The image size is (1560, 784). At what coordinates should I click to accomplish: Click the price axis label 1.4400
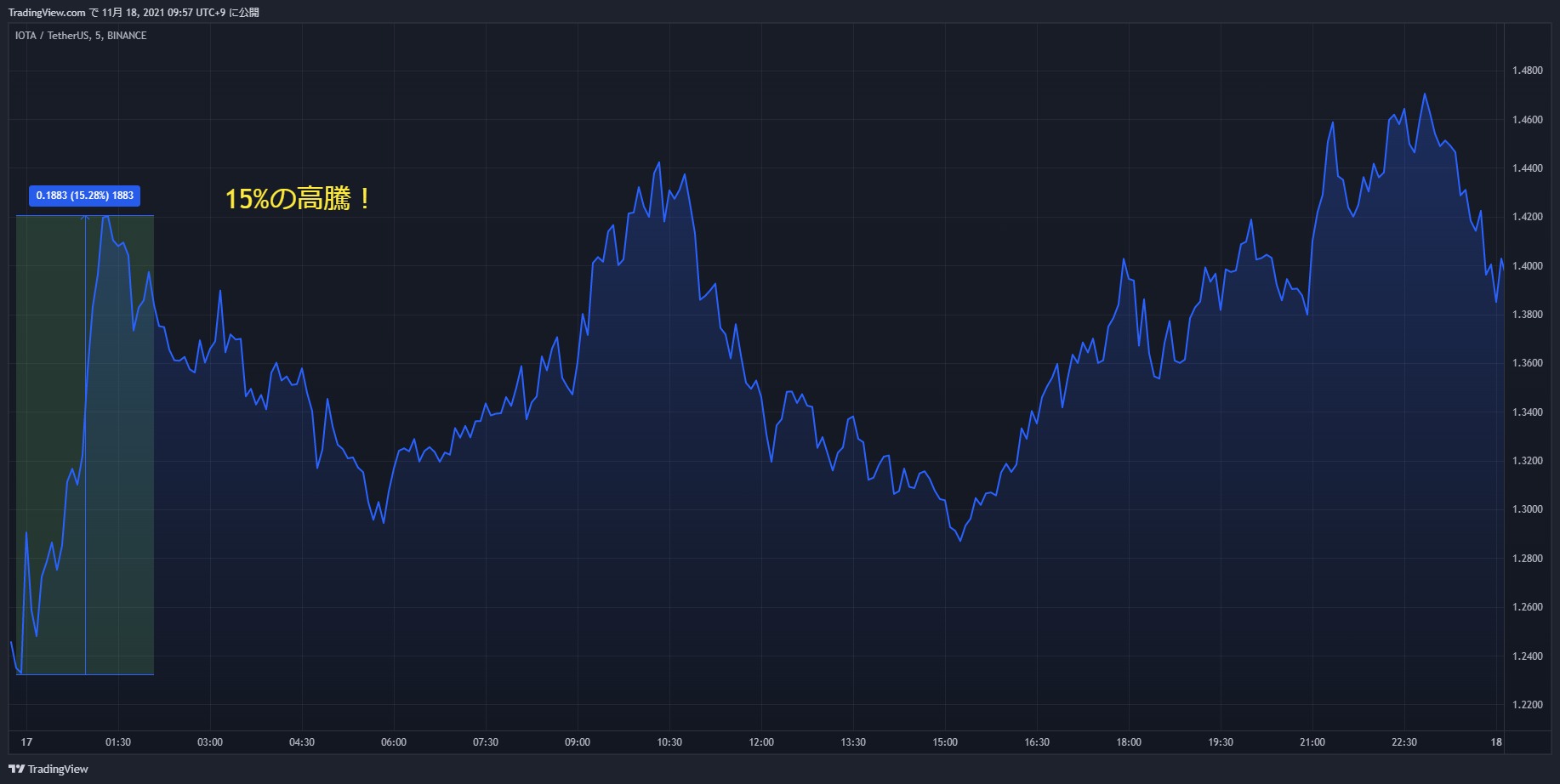click(1528, 168)
